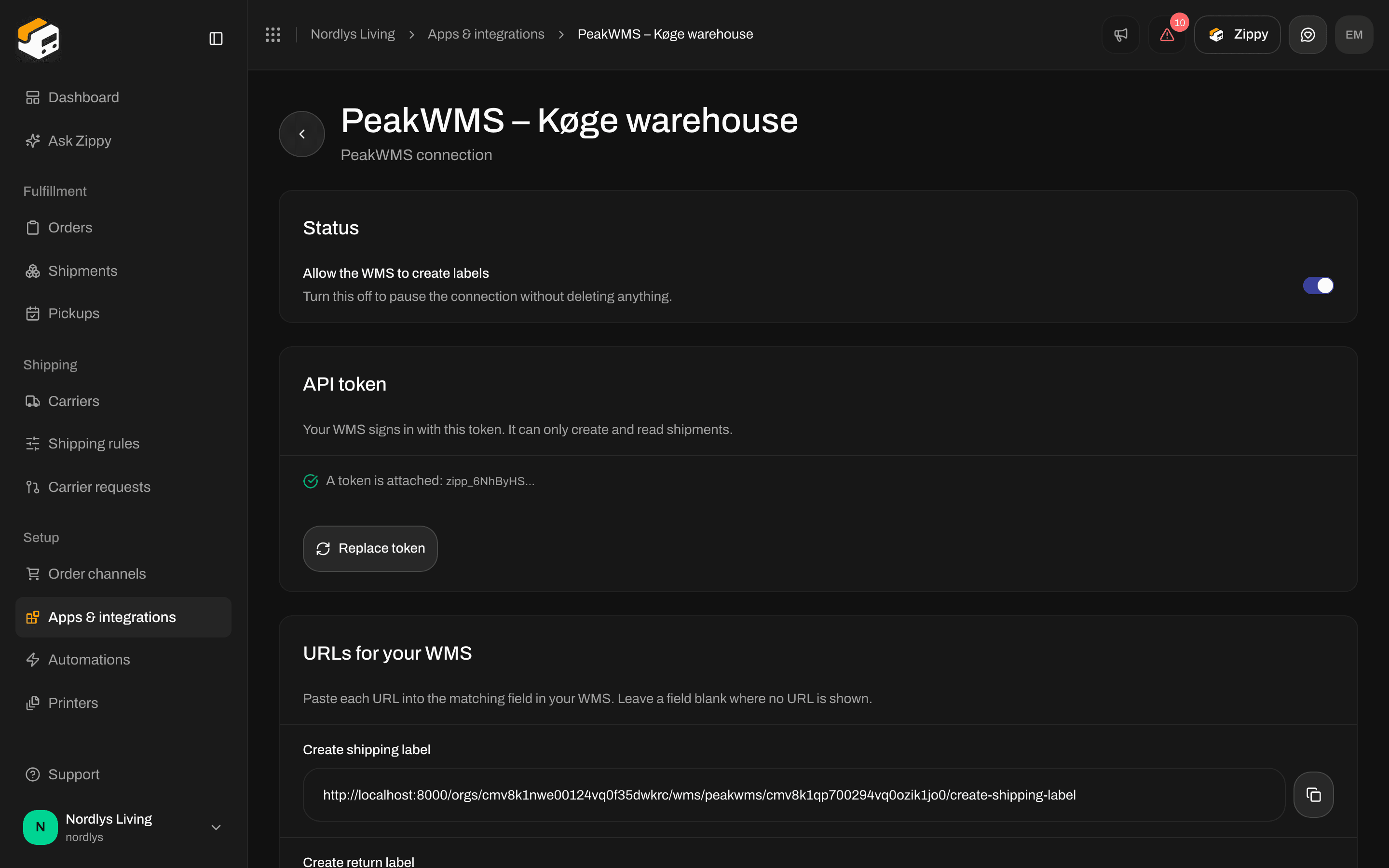Collapse the sidebar panel icon
Viewport: 1389px width, 868px height.
[216, 39]
